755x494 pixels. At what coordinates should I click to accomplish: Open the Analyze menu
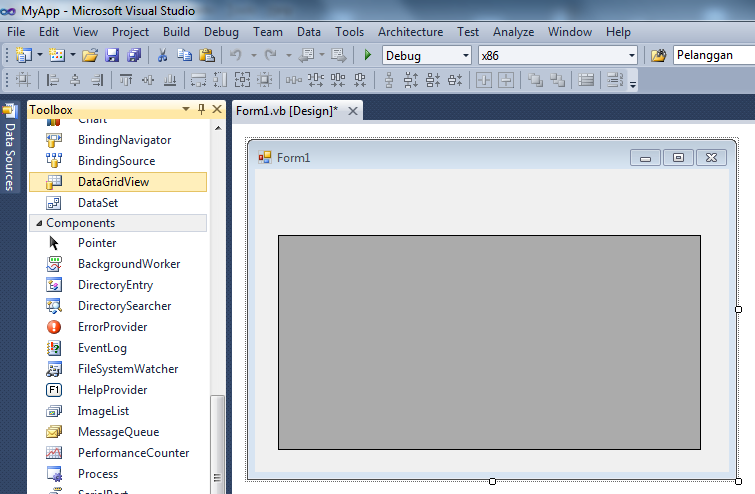513,32
